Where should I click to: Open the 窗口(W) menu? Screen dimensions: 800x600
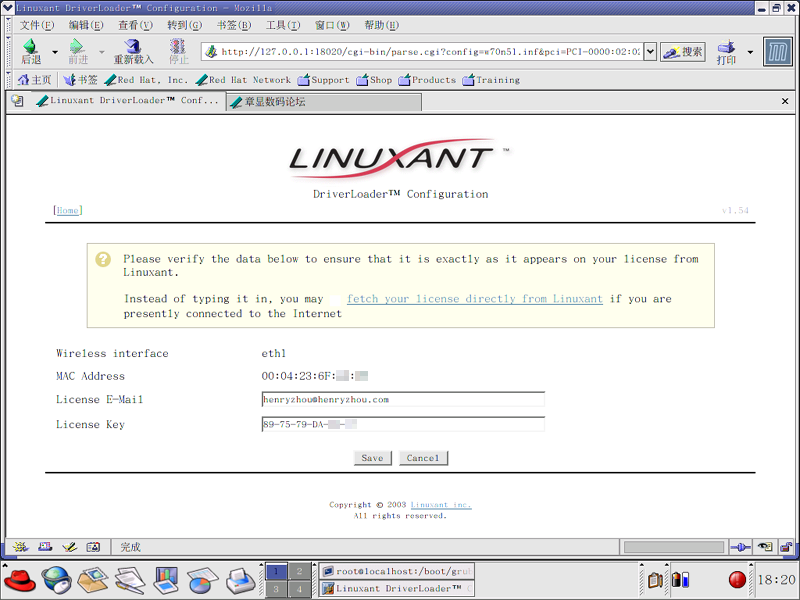pyautogui.click(x=332, y=25)
